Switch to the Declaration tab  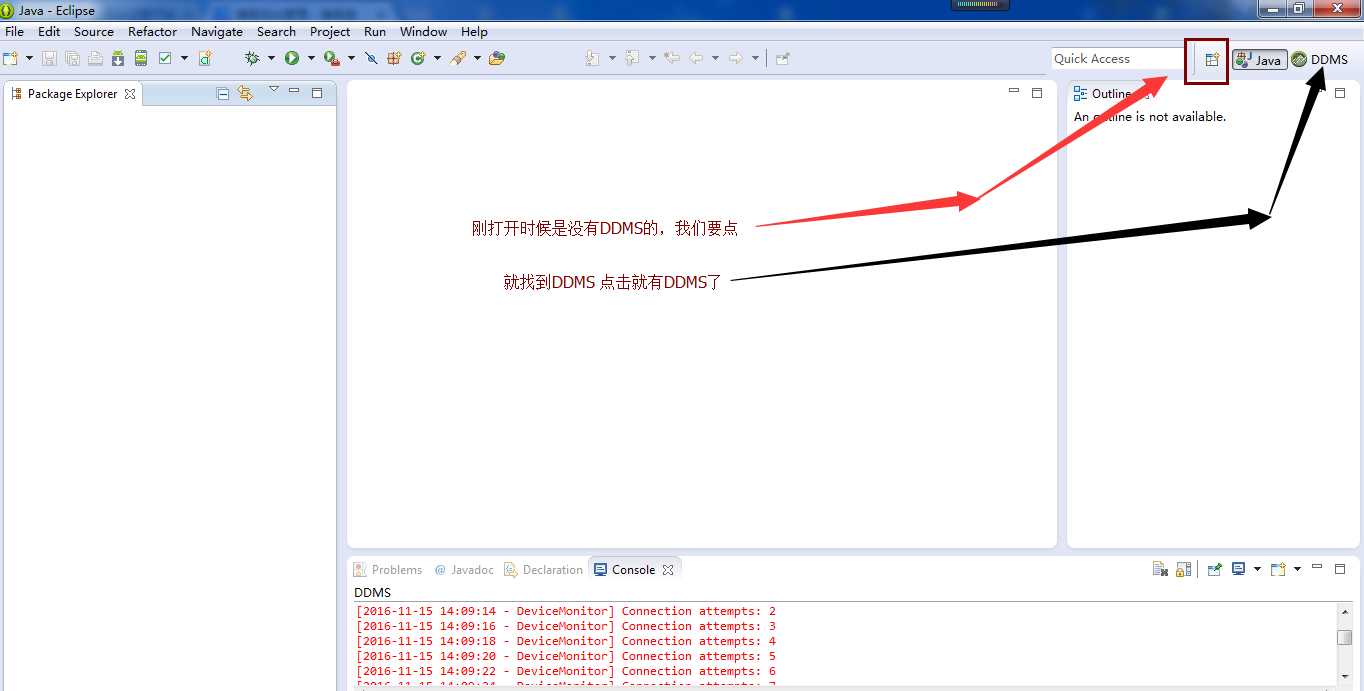coord(544,570)
